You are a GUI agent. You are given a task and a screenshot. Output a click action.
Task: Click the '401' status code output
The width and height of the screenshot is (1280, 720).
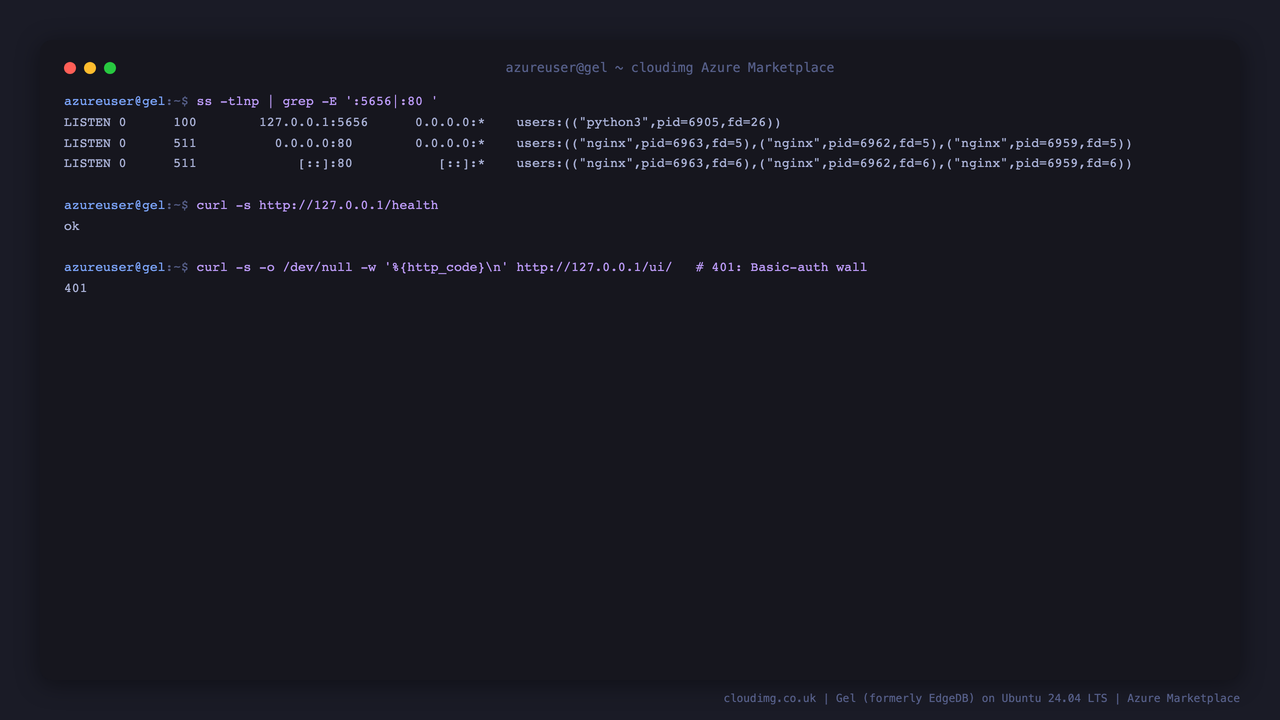pos(75,288)
